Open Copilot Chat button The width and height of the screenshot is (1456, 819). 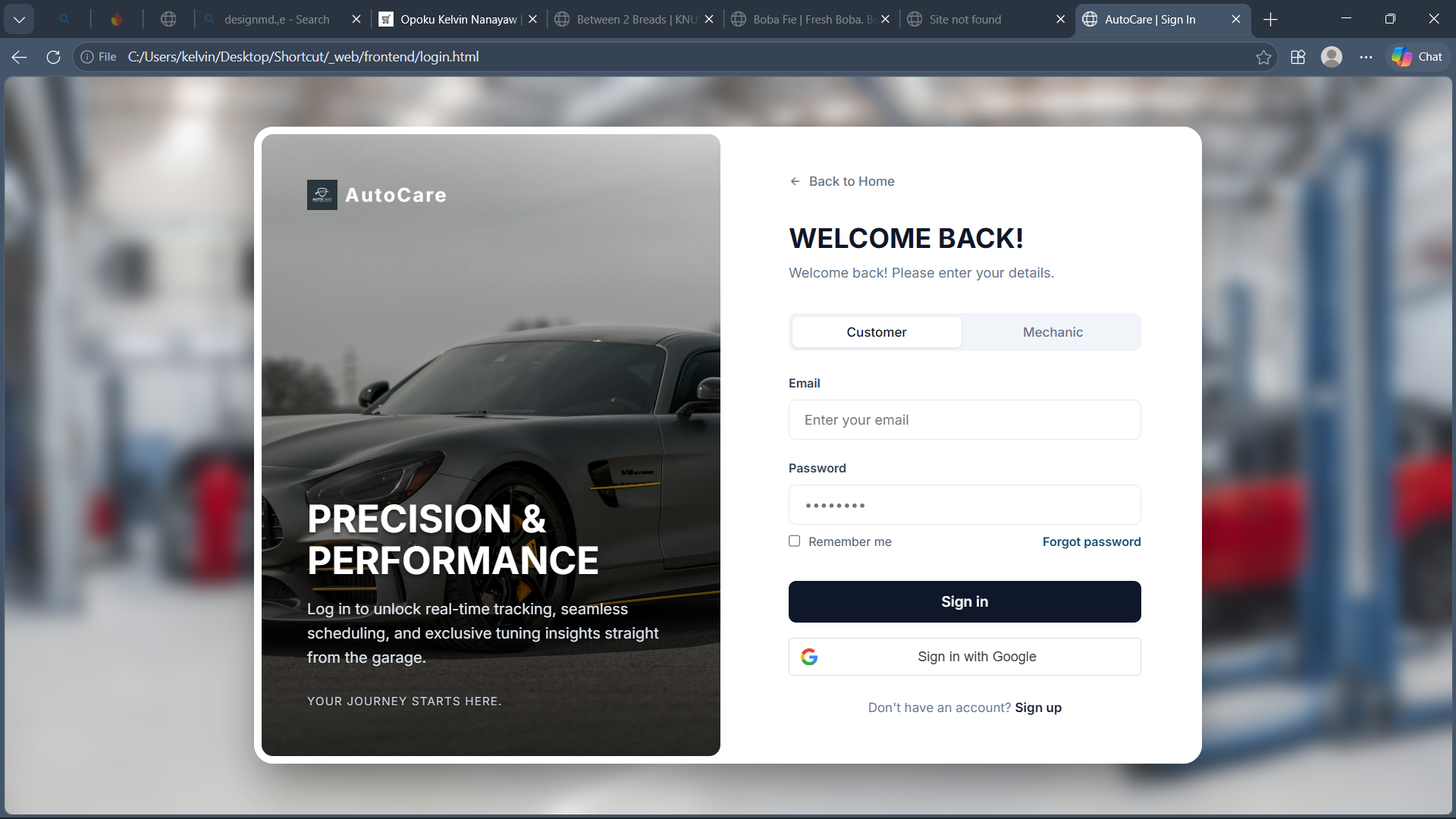pos(1417,57)
